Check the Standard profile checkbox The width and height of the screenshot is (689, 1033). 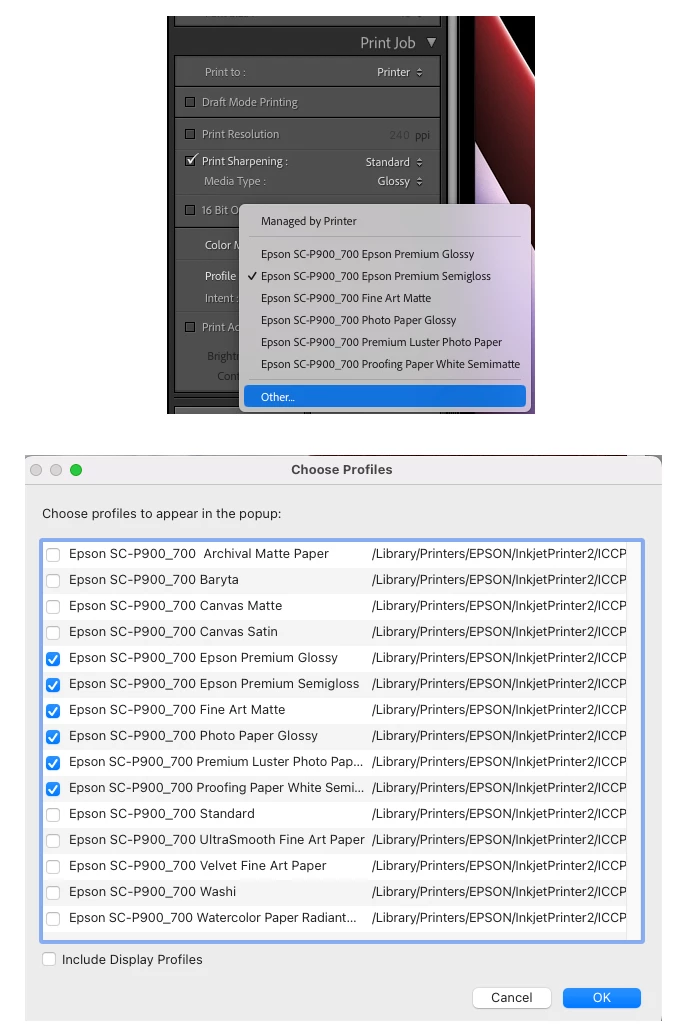[53, 815]
